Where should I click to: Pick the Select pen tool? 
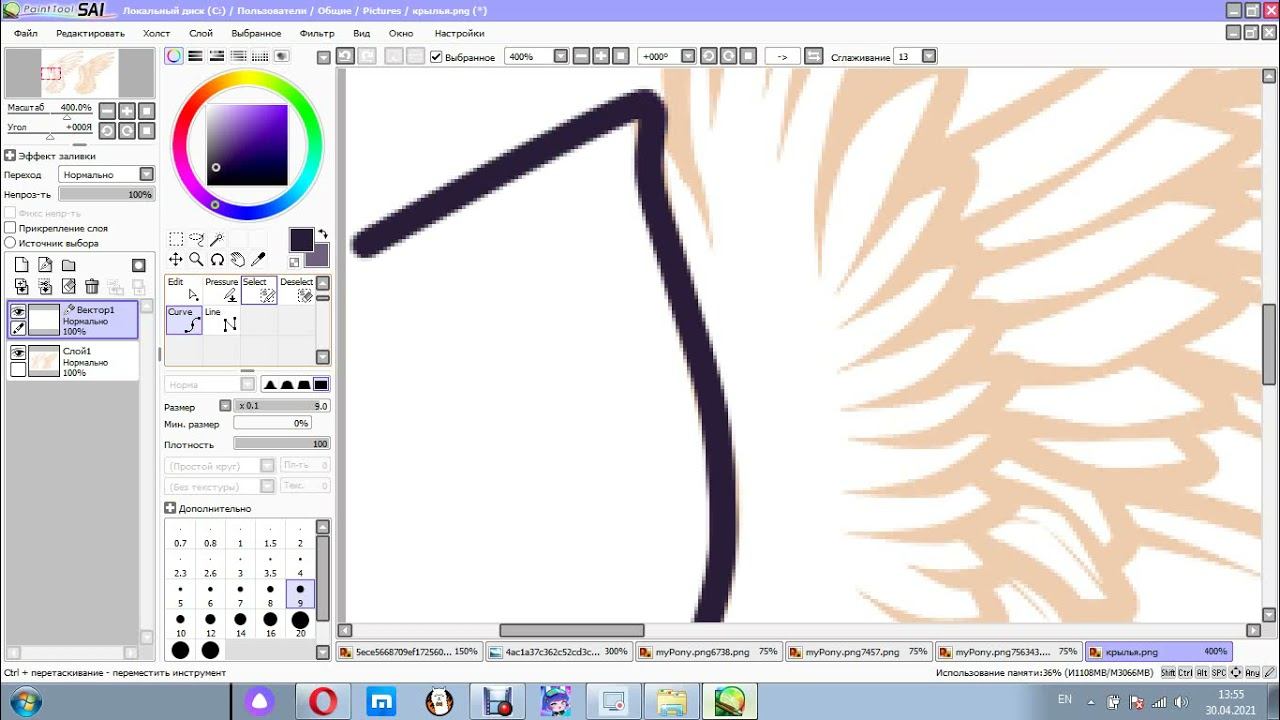[x=259, y=290]
